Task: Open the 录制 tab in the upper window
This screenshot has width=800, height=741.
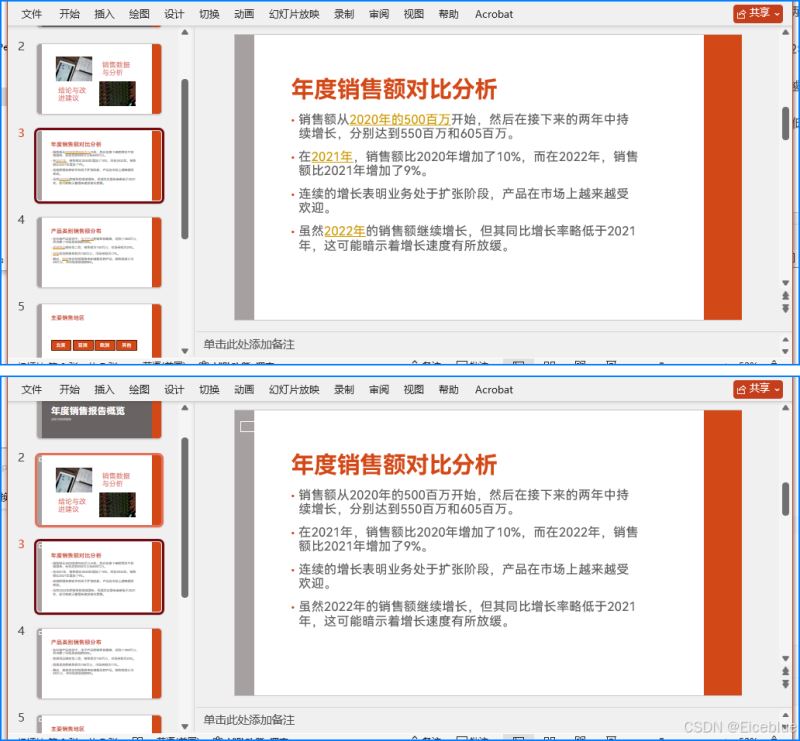Action: point(344,14)
